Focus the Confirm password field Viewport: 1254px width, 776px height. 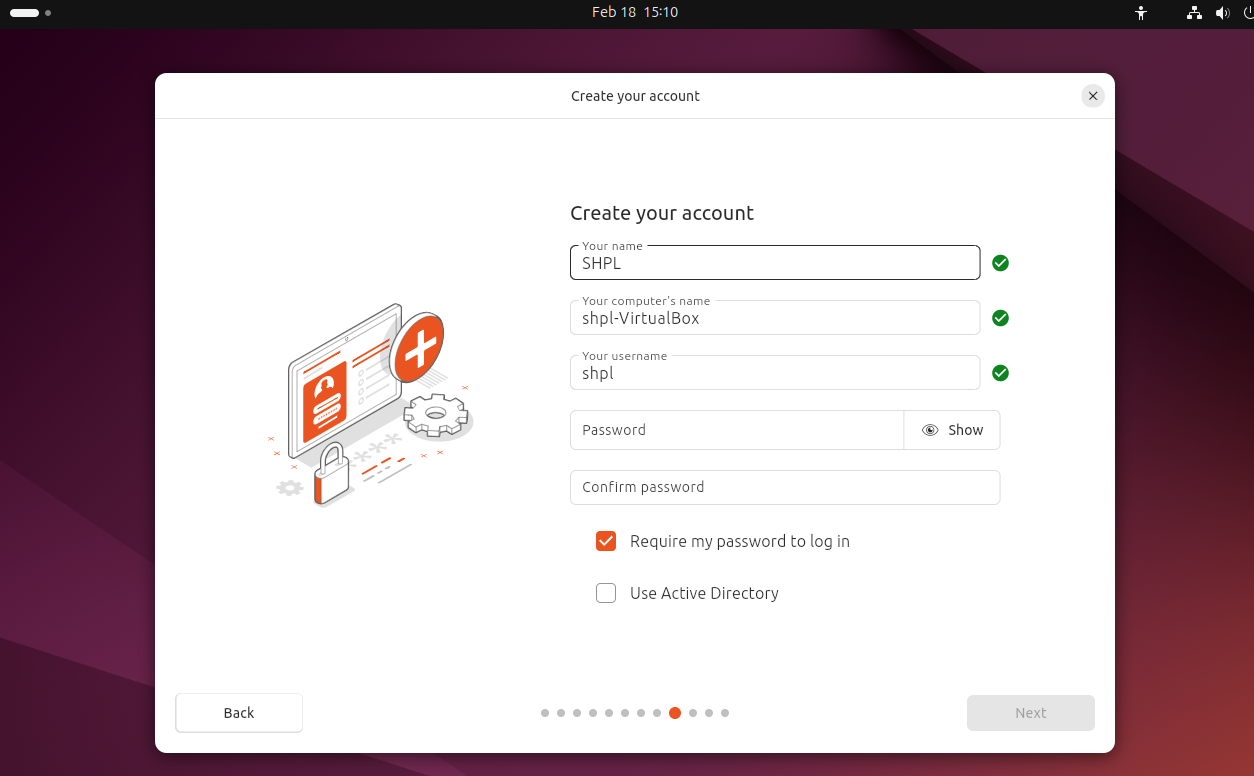pyautogui.click(x=785, y=487)
